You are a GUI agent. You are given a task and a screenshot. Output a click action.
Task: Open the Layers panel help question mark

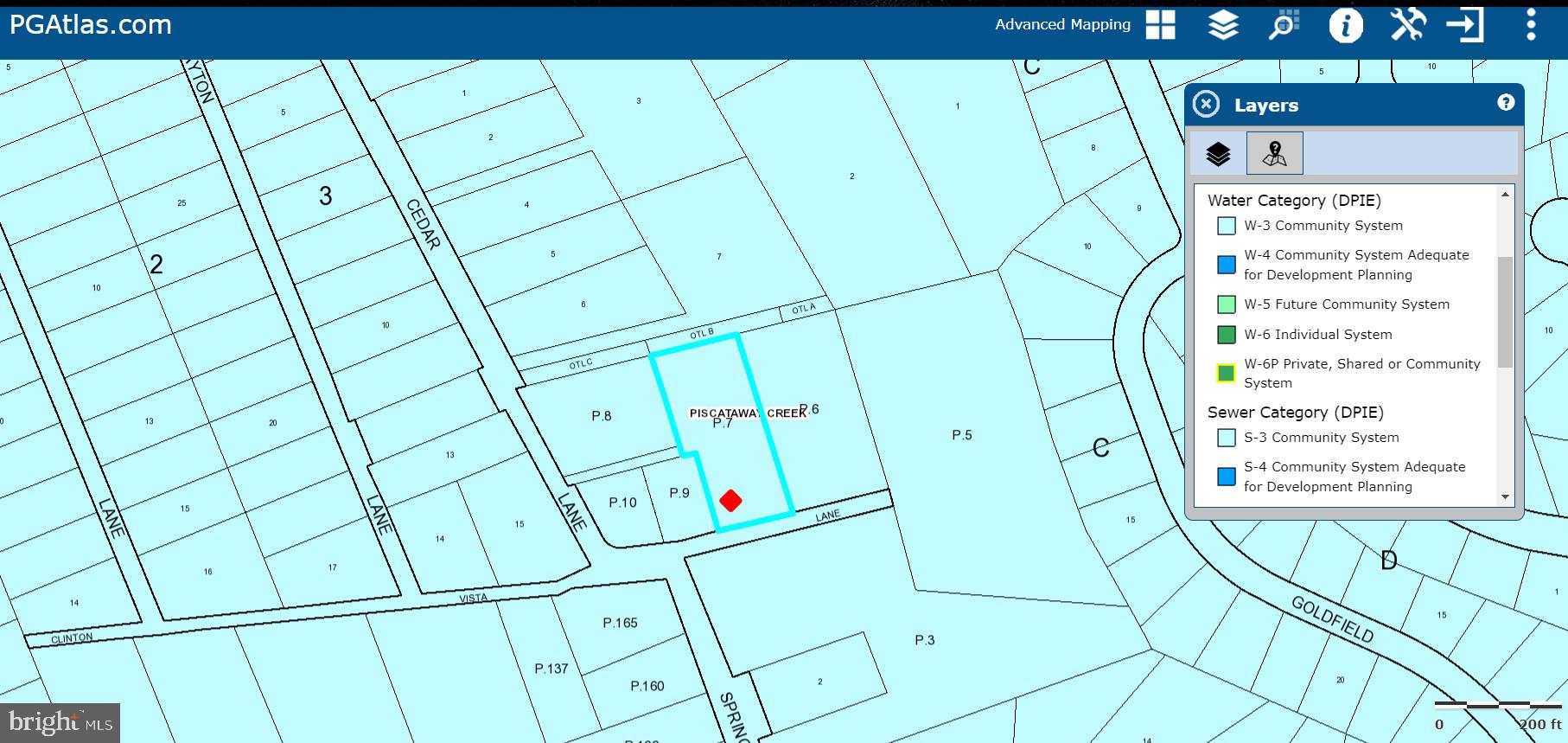[x=1506, y=103]
